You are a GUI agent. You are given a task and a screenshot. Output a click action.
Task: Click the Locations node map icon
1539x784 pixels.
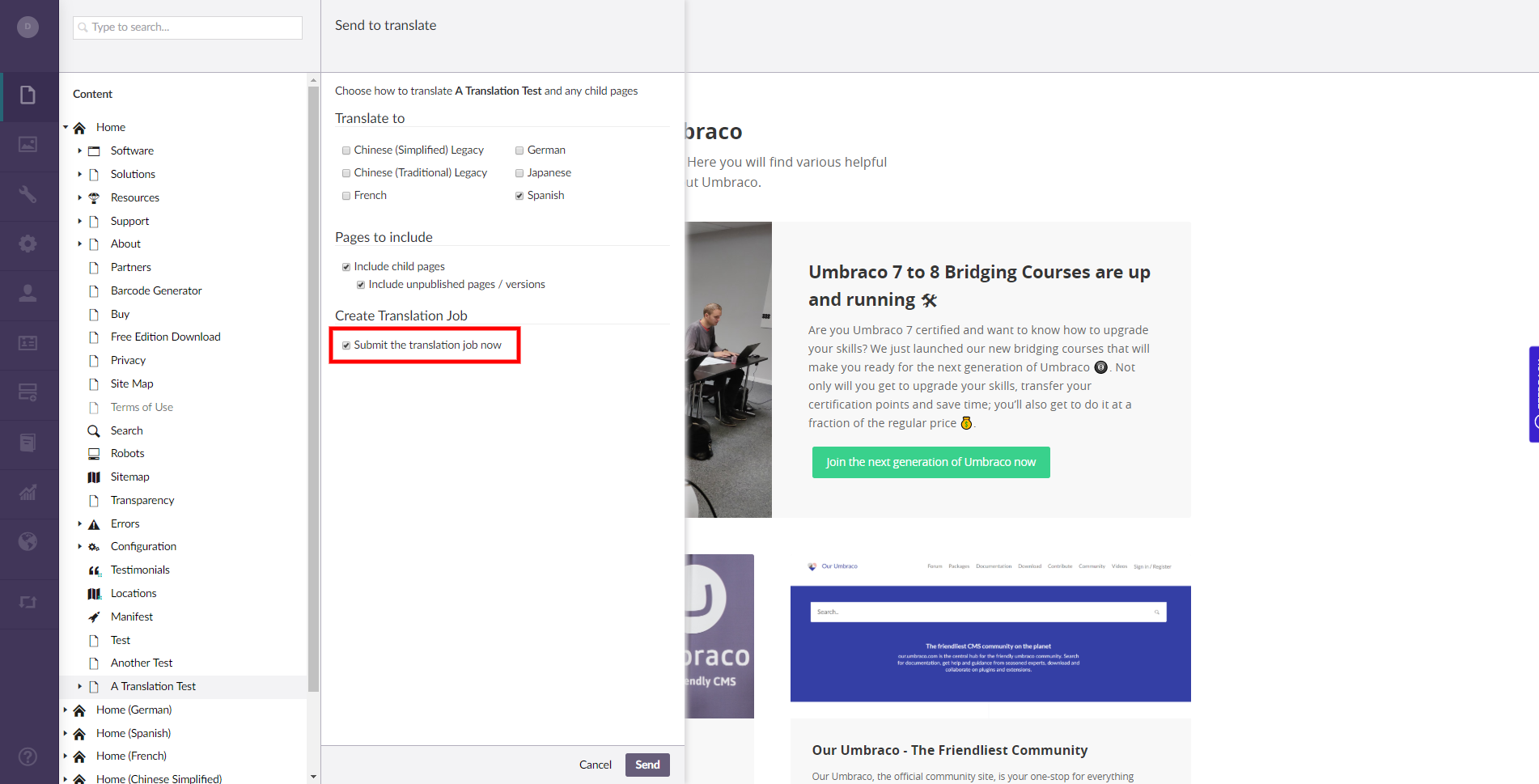pyautogui.click(x=94, y=594)
